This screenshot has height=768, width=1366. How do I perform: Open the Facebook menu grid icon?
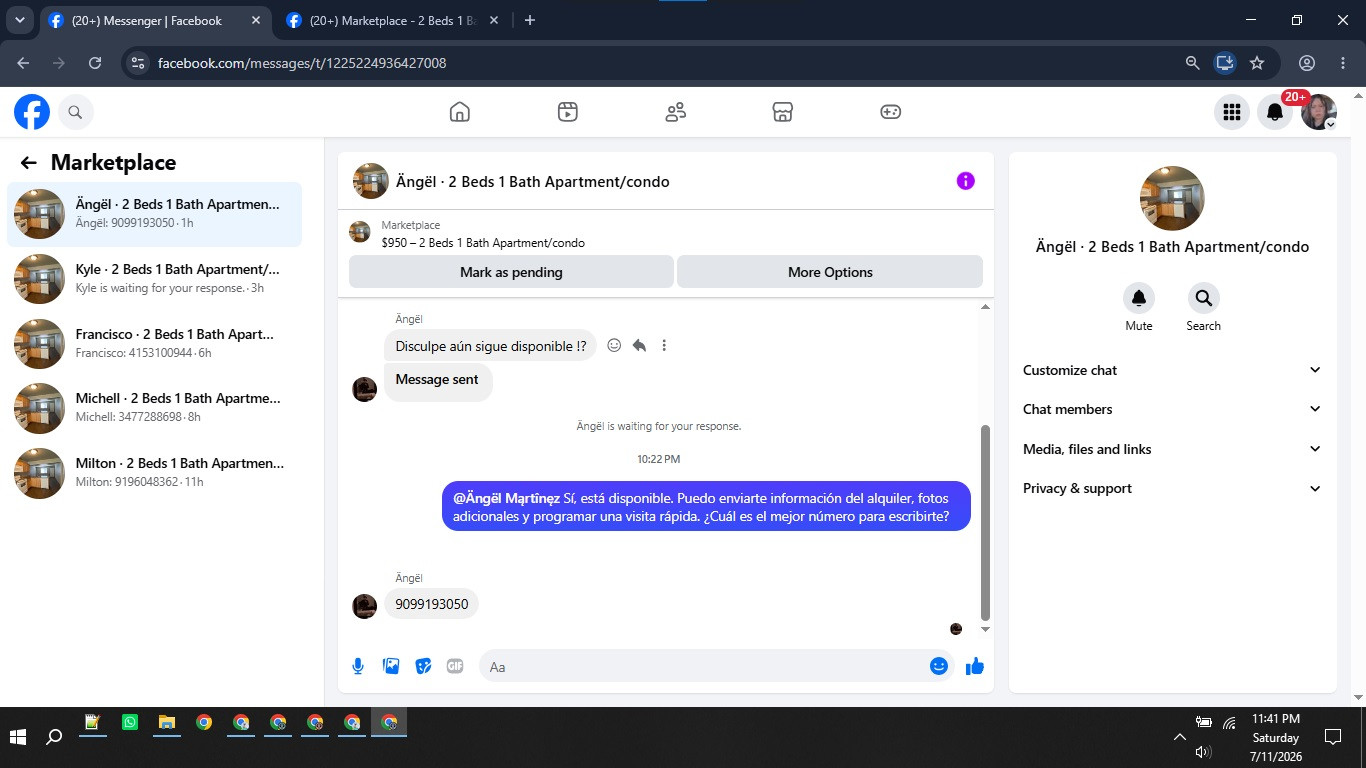pos(1232,112)
